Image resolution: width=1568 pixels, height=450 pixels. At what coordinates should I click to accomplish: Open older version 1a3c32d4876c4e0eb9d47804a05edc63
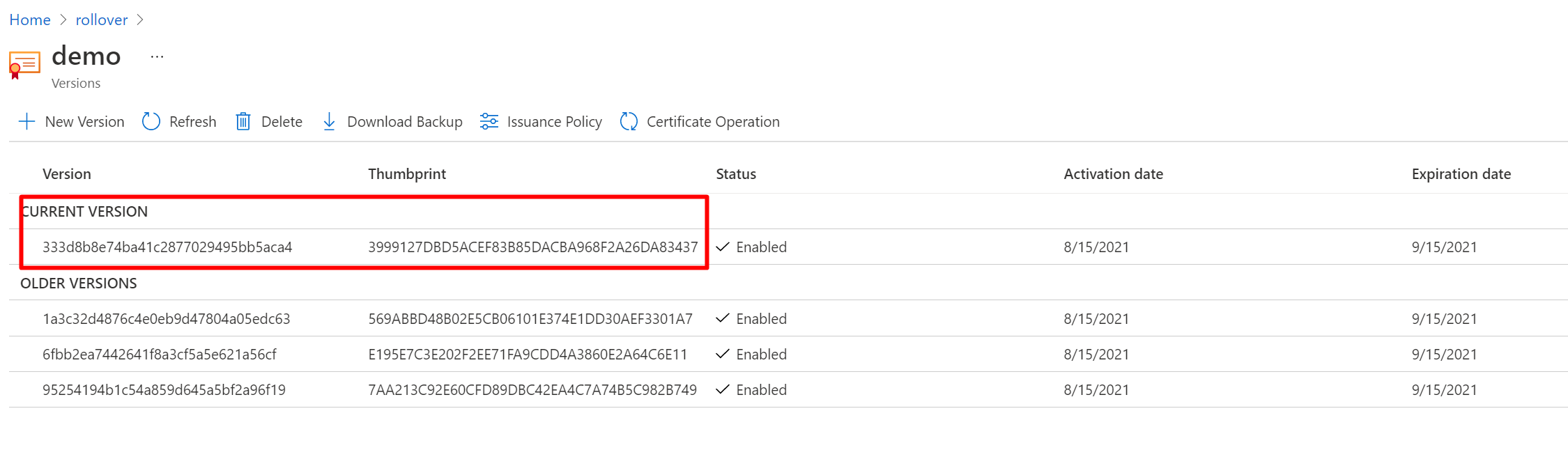tap(166, 319)
